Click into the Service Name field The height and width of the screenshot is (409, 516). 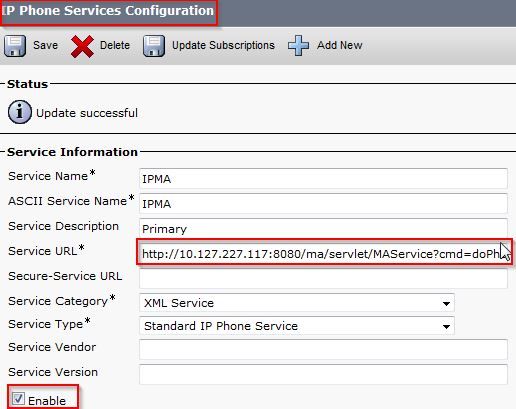pos(323,179)
